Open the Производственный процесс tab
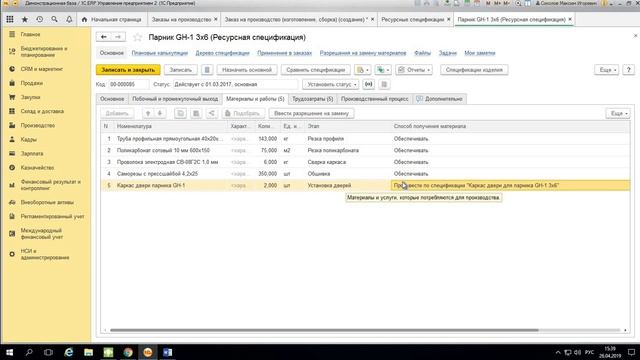This screenshot has width=640, height=360. point(374,99)
